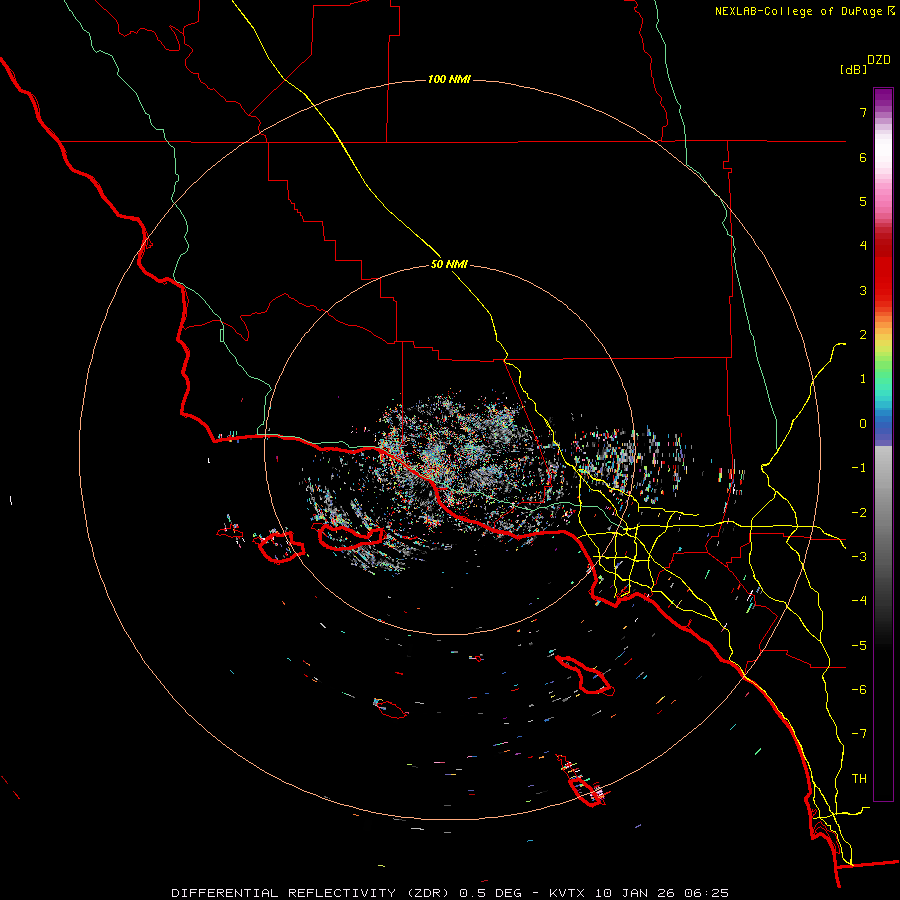Viewport: 900px width, 900px height.
Task: Click the -6 tick label on the color scale
Action: (859, 690)
